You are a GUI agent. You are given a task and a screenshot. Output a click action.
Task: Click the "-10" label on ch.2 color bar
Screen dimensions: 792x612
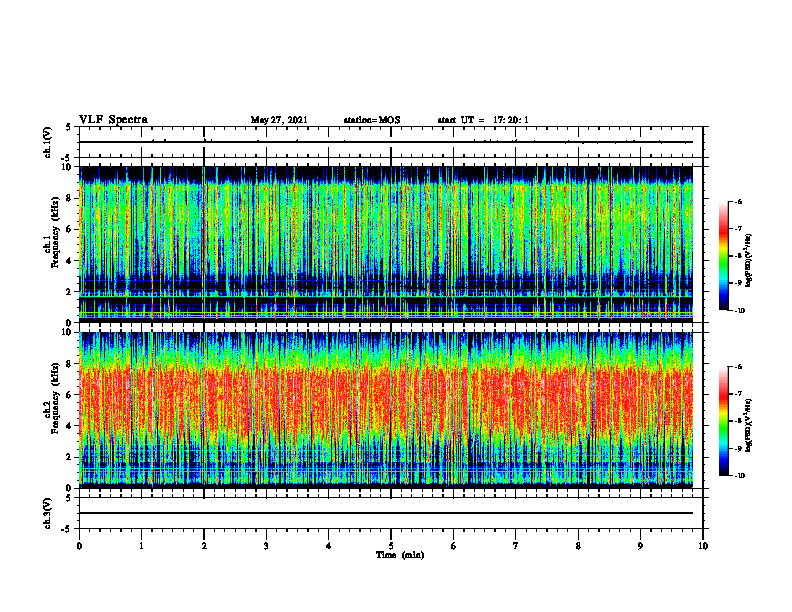pos(739,475)
